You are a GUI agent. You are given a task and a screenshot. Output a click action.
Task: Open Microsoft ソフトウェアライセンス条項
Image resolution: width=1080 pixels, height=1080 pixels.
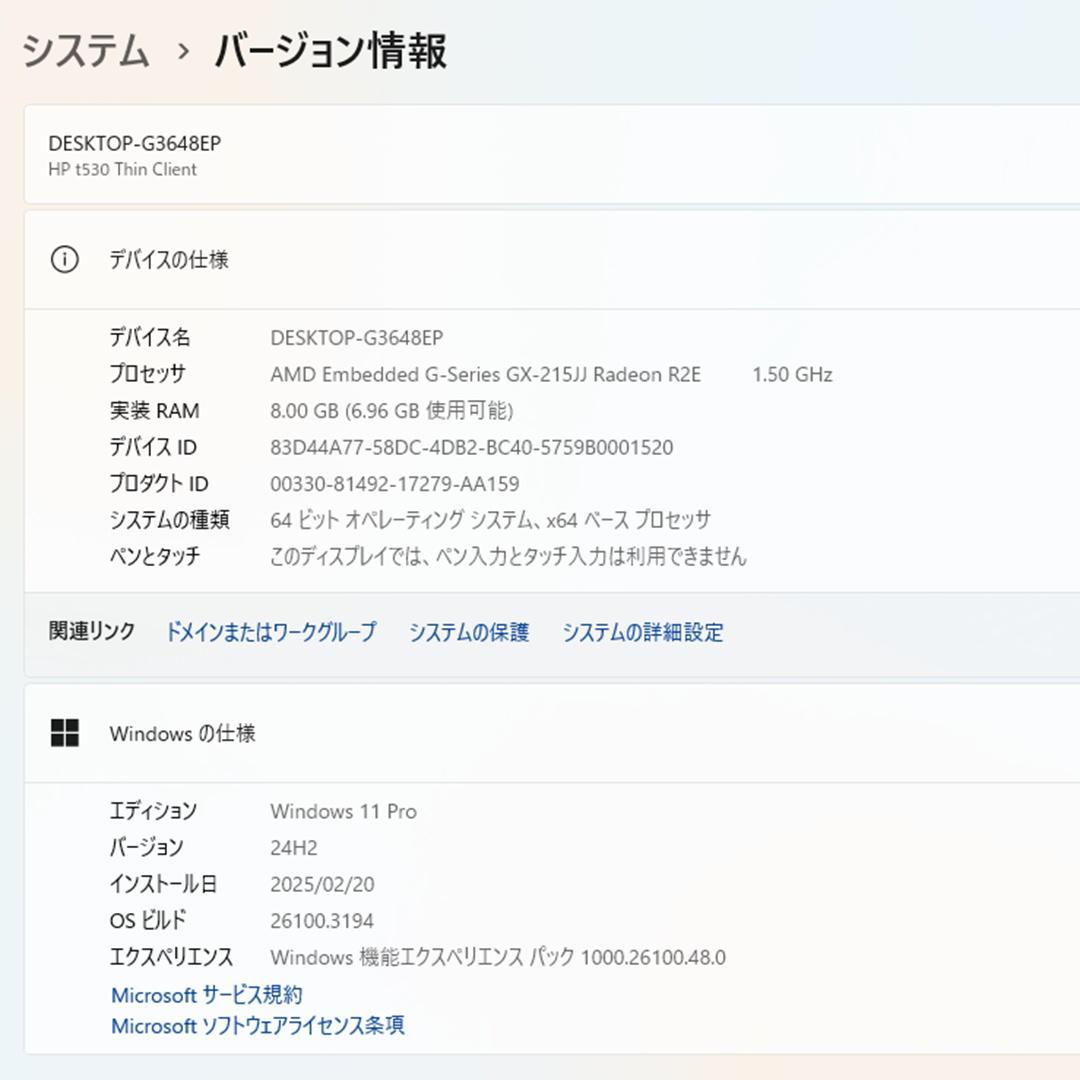click(x=257, y=1025)
